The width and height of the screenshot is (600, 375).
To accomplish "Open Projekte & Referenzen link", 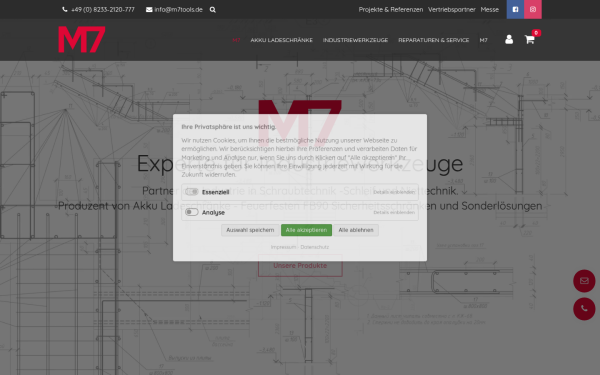I will [x=391, y=10].
